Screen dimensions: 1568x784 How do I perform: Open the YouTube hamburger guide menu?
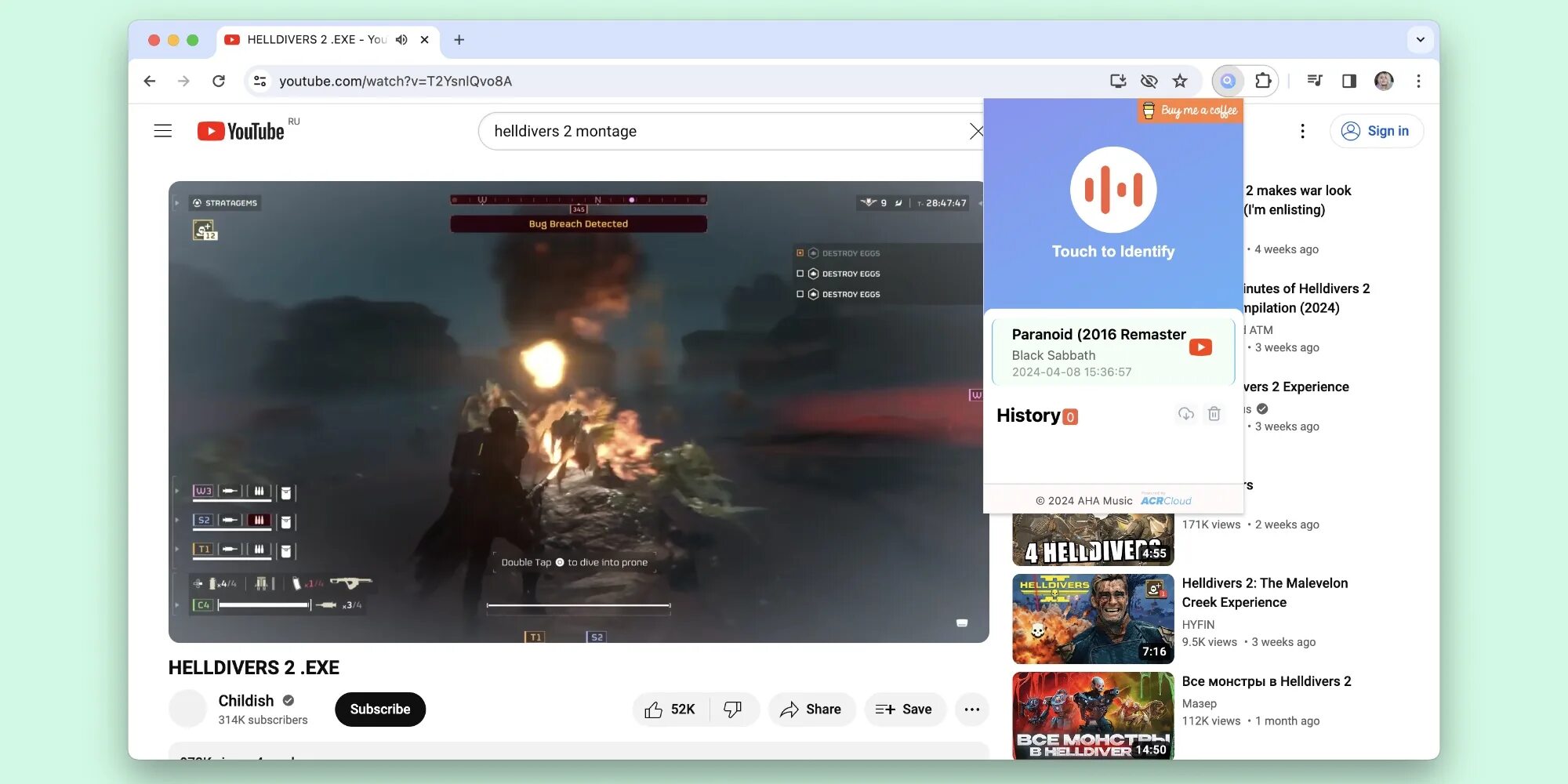(x=163, y=131)
